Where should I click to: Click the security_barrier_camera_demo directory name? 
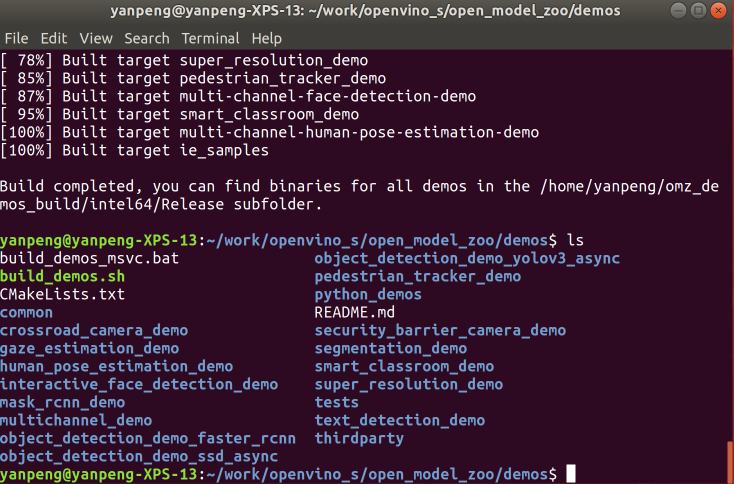point(440,330)
